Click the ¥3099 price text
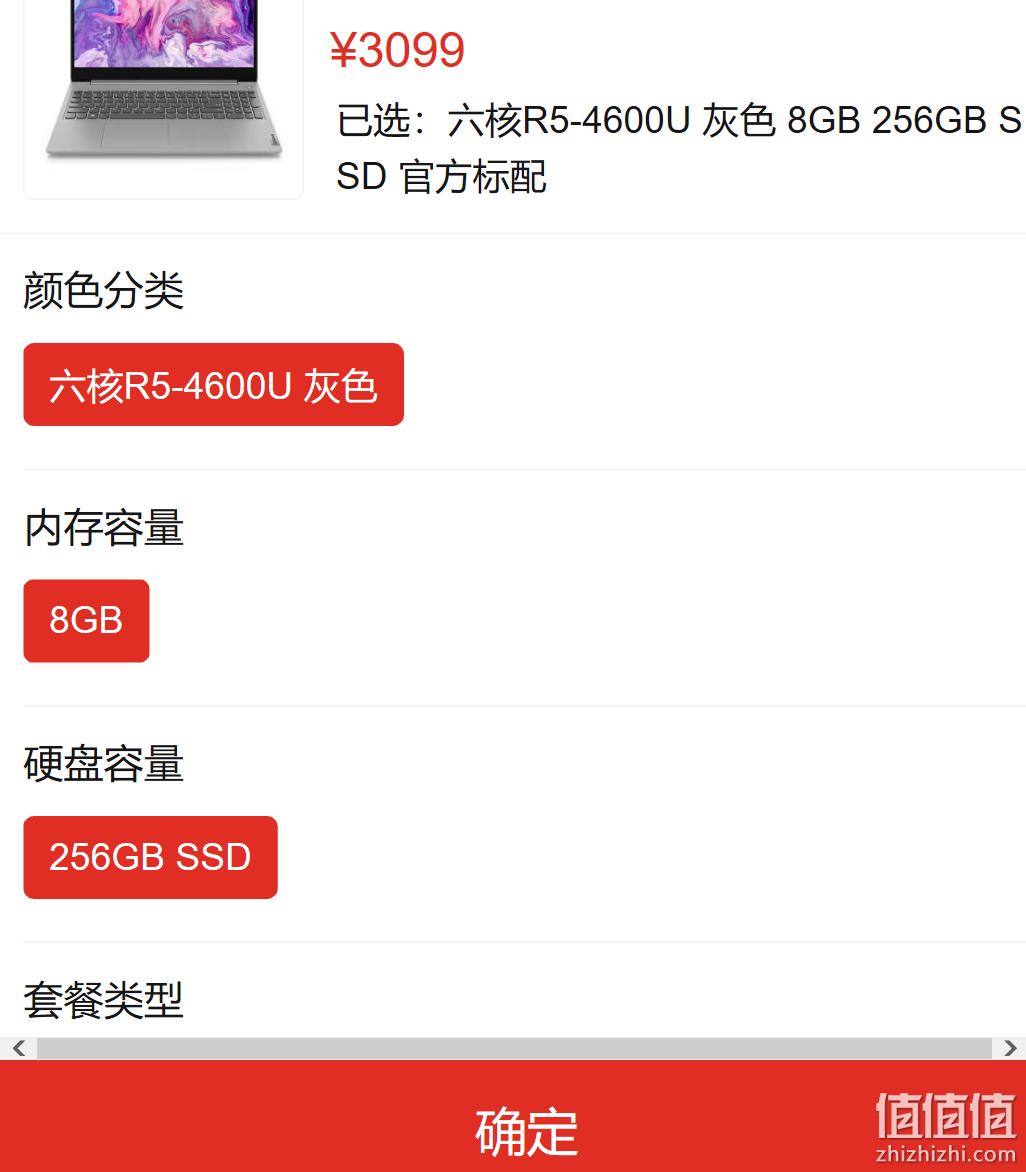 tap(398, 50)
